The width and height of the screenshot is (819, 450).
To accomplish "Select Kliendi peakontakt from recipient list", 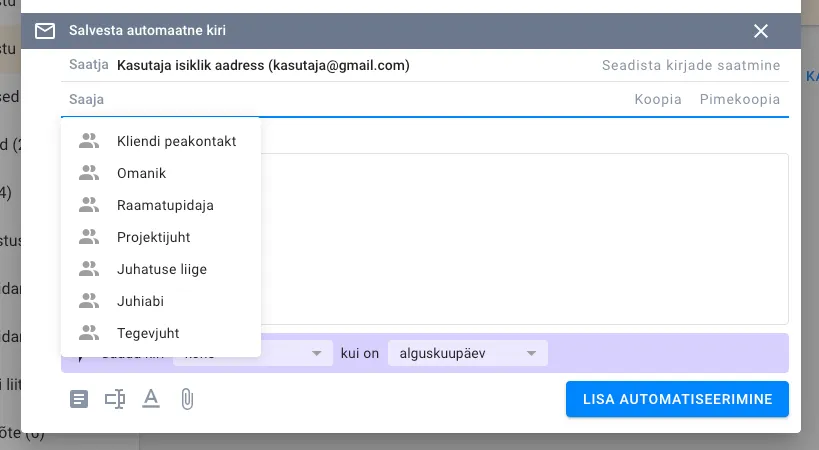I will pos(176,141).
